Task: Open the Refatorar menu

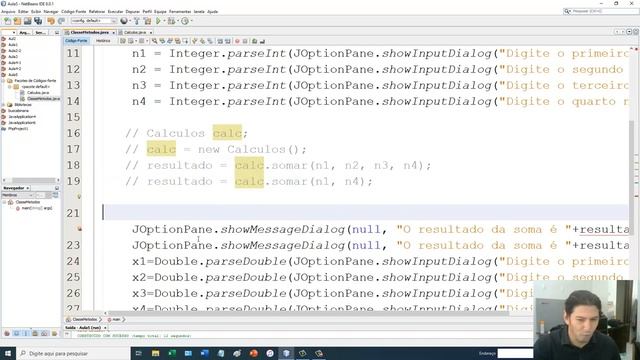Action: coord(97,11)
